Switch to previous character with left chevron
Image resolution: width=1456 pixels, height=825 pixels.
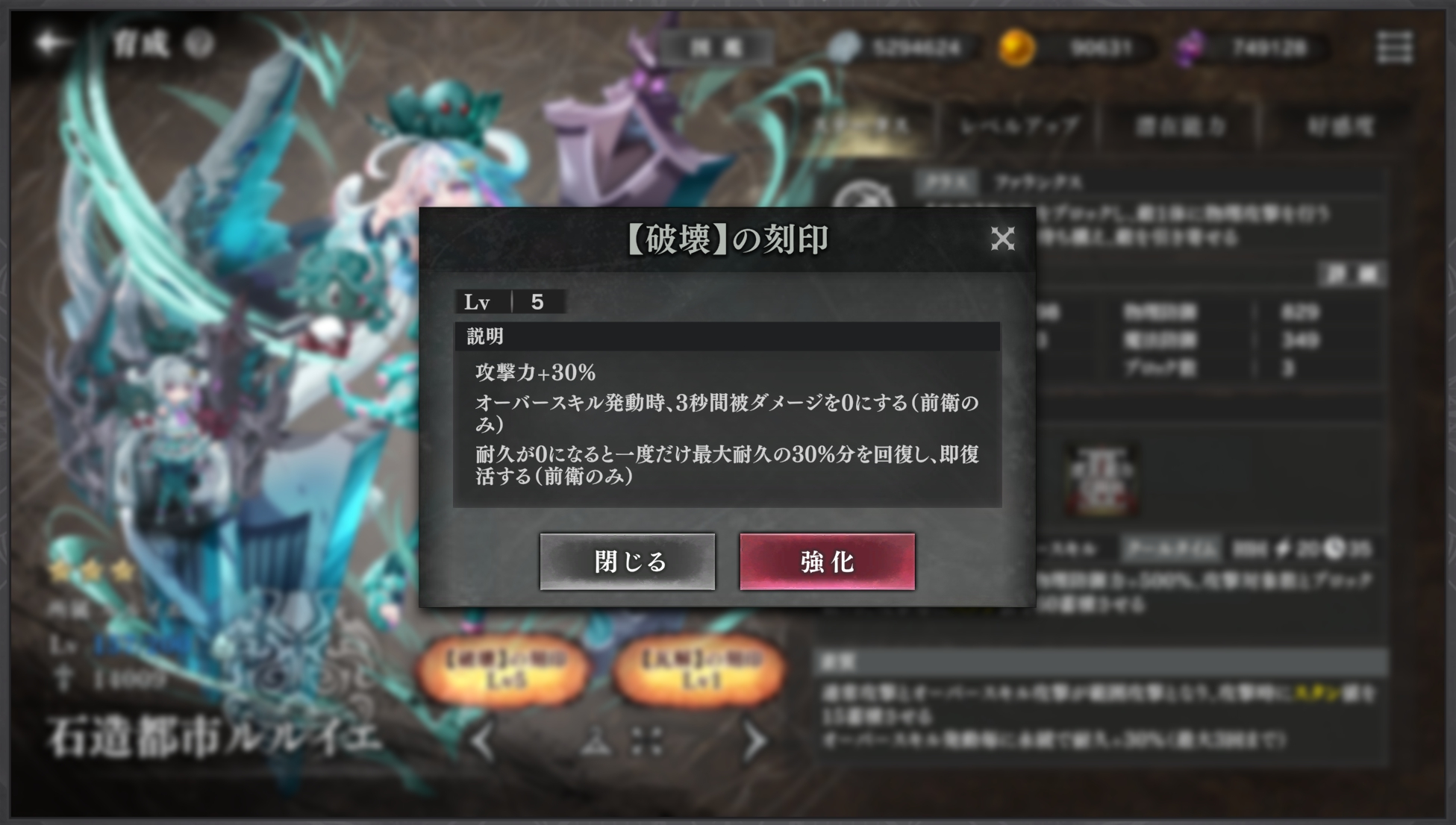click(484, 741)
